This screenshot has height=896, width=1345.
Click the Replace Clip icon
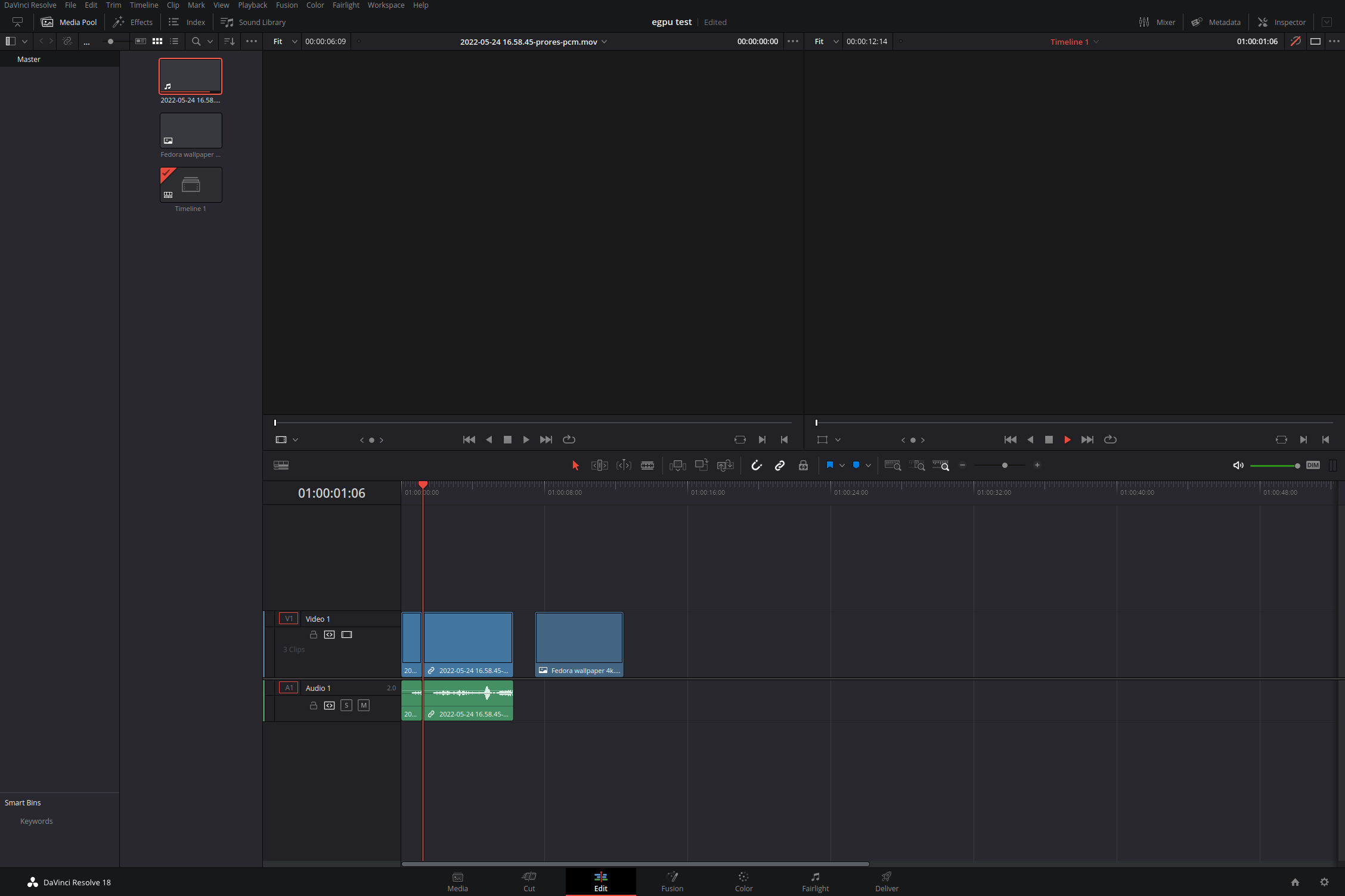[x=726, y=466]
